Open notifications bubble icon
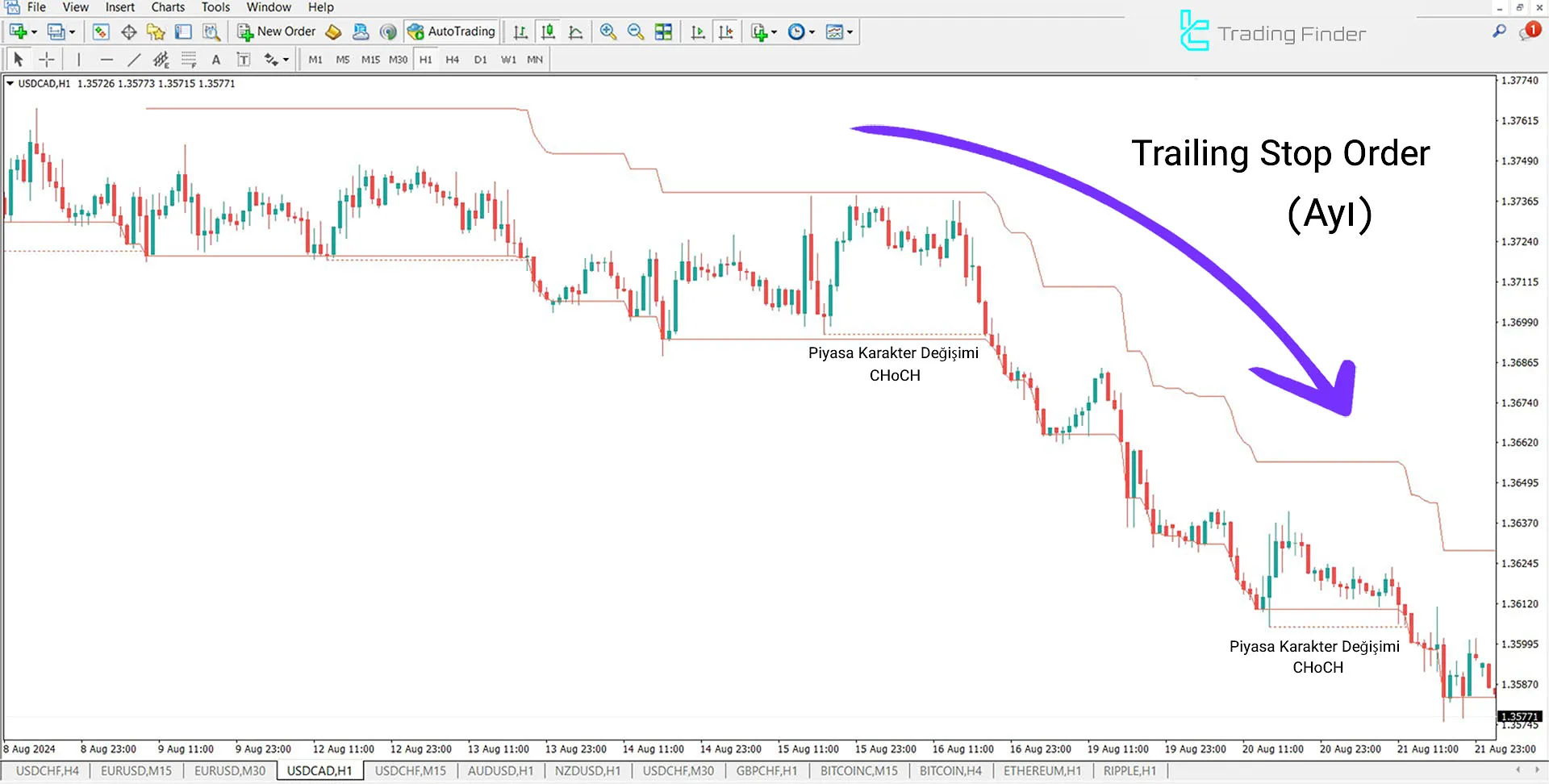 pos(1529,31)
